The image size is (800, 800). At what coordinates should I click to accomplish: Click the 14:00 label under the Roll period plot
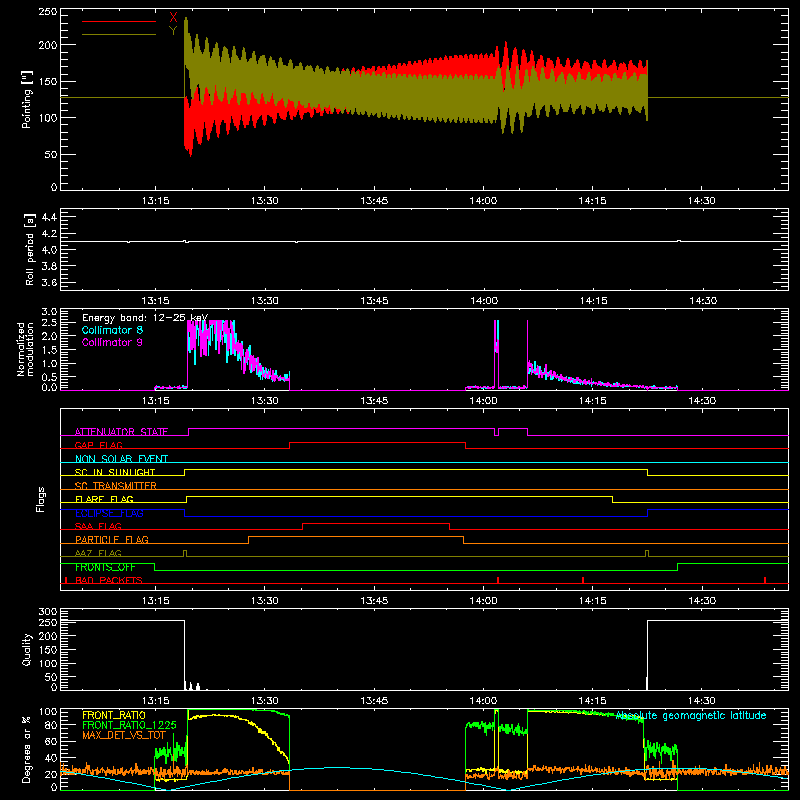[x=484, y=301]
